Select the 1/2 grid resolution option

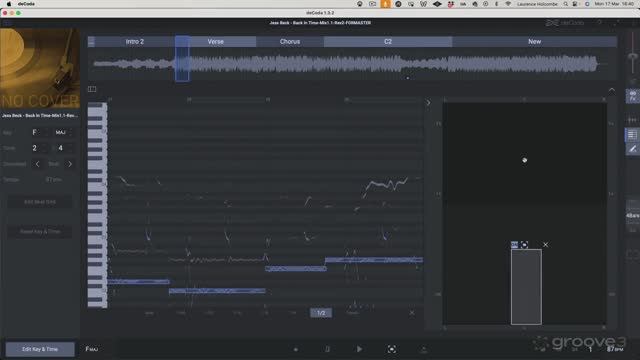pos(321,313)
